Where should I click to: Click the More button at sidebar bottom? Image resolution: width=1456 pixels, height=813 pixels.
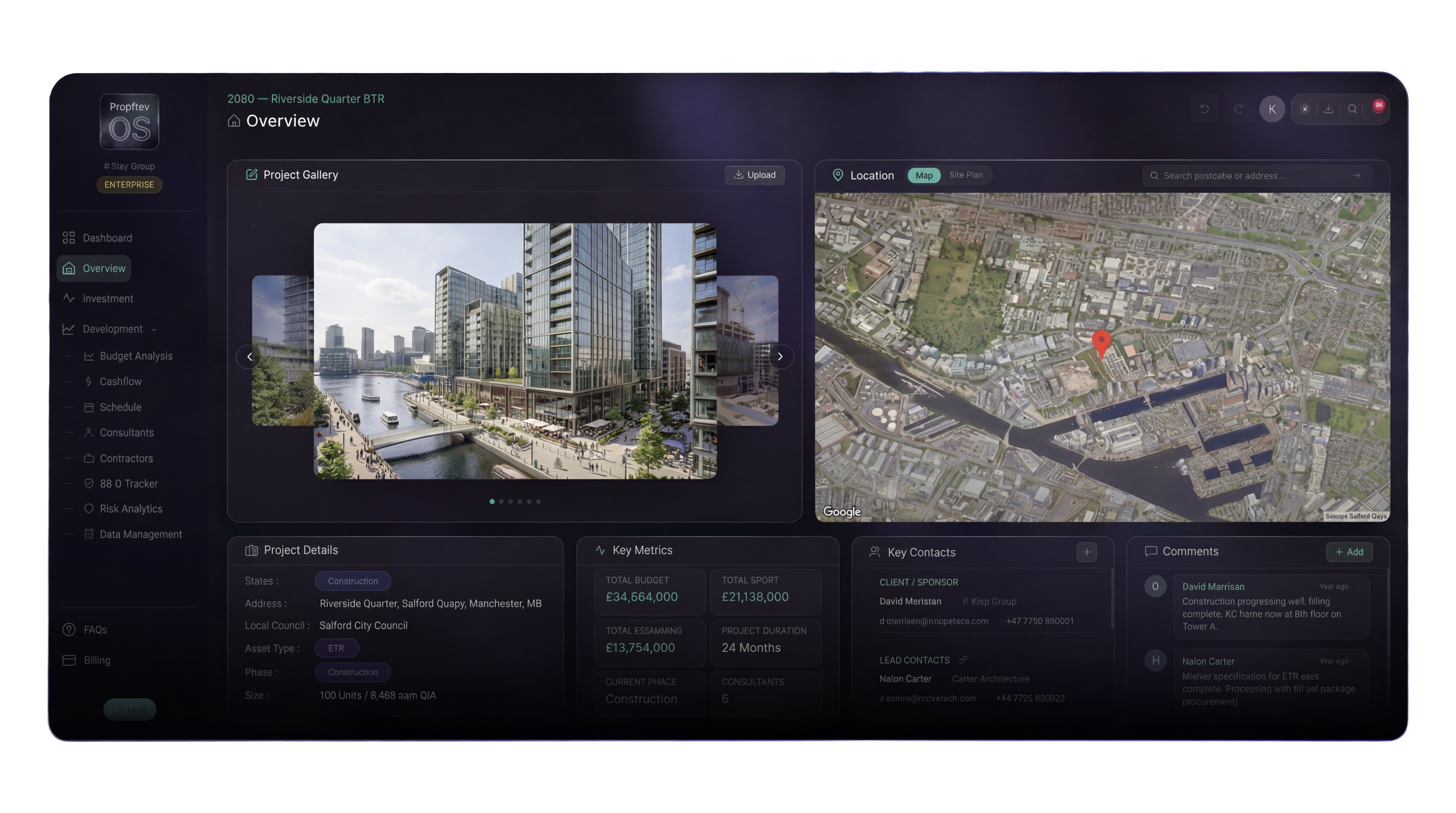pos(129,710)
